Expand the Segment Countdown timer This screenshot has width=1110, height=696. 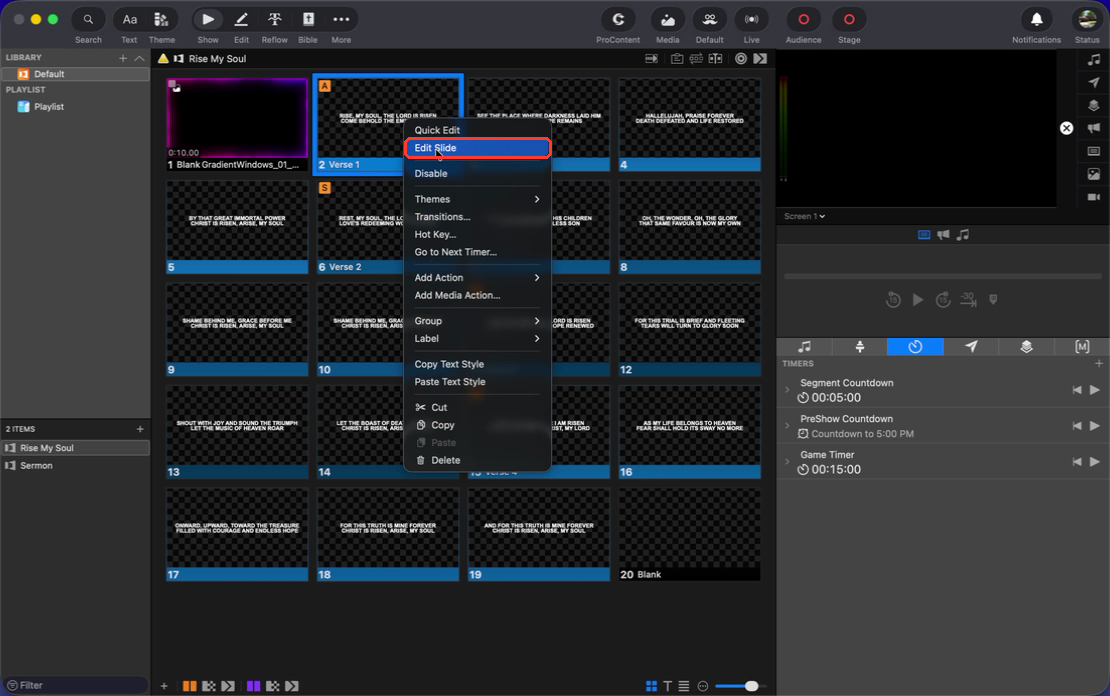pos(786,390)
